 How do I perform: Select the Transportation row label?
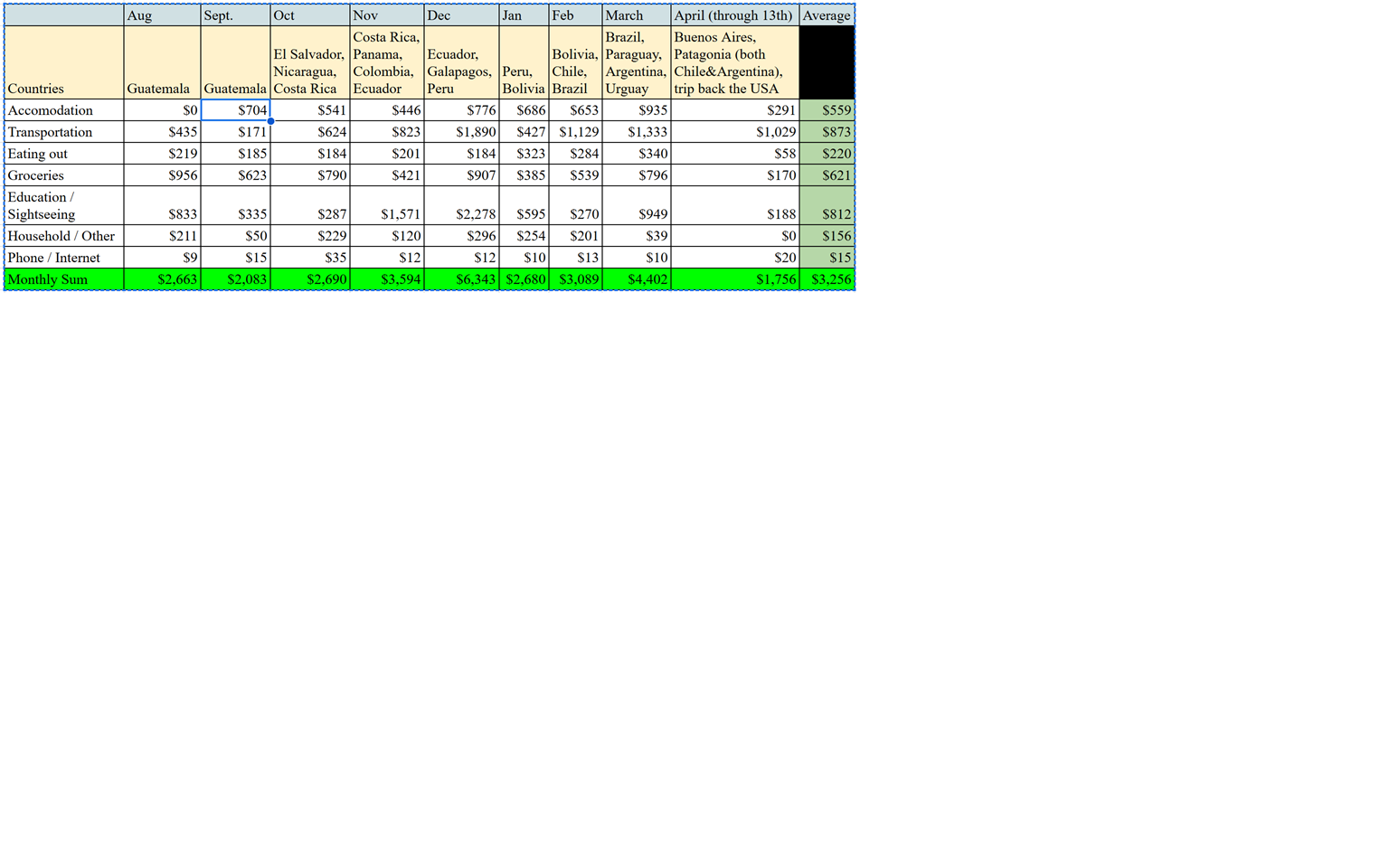coord(63,132)
